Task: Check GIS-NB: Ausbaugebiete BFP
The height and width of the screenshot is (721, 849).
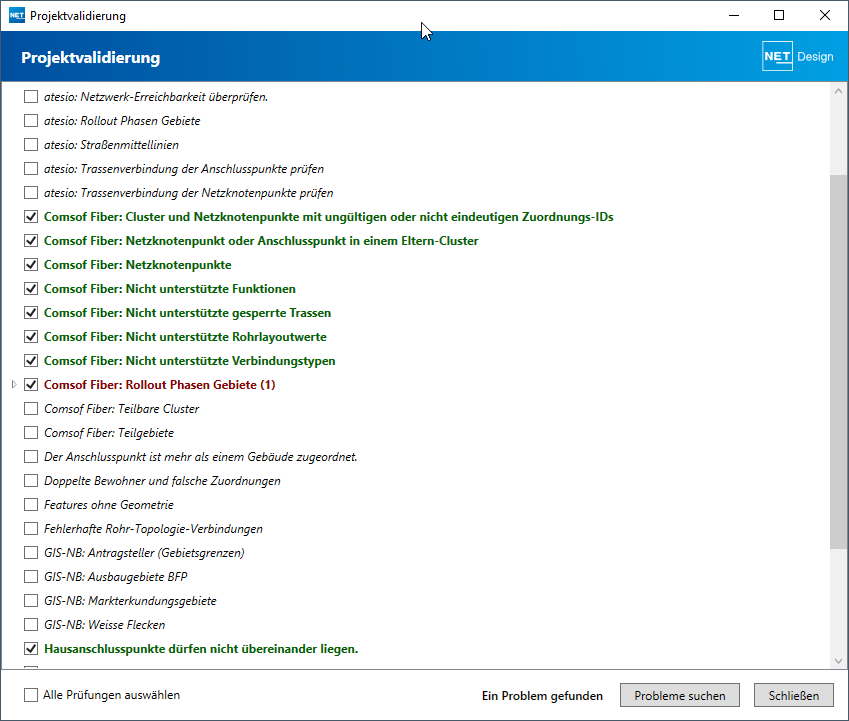Action: click(31, 576)
